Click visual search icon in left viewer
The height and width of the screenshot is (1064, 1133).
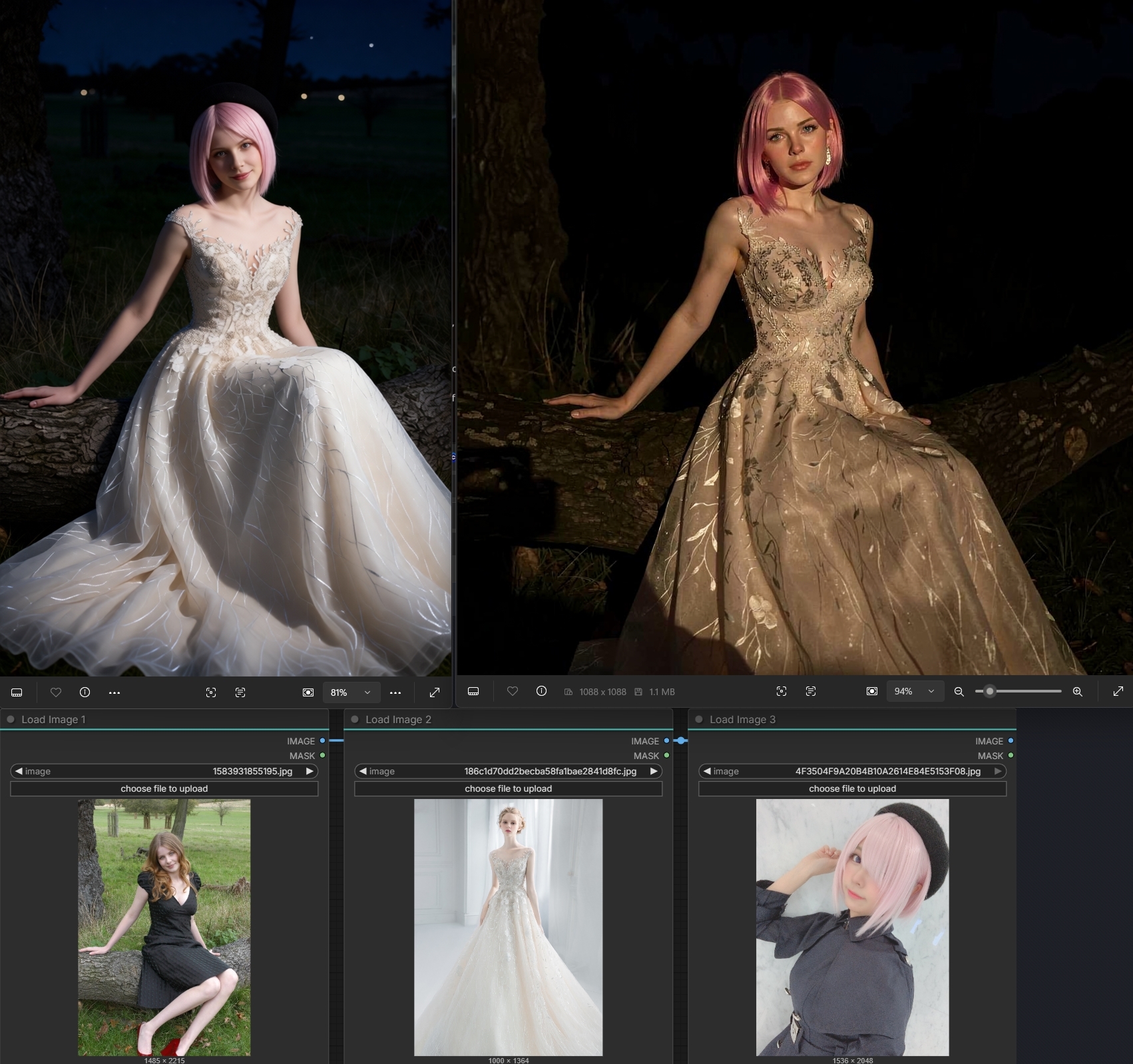pos(211,692)
